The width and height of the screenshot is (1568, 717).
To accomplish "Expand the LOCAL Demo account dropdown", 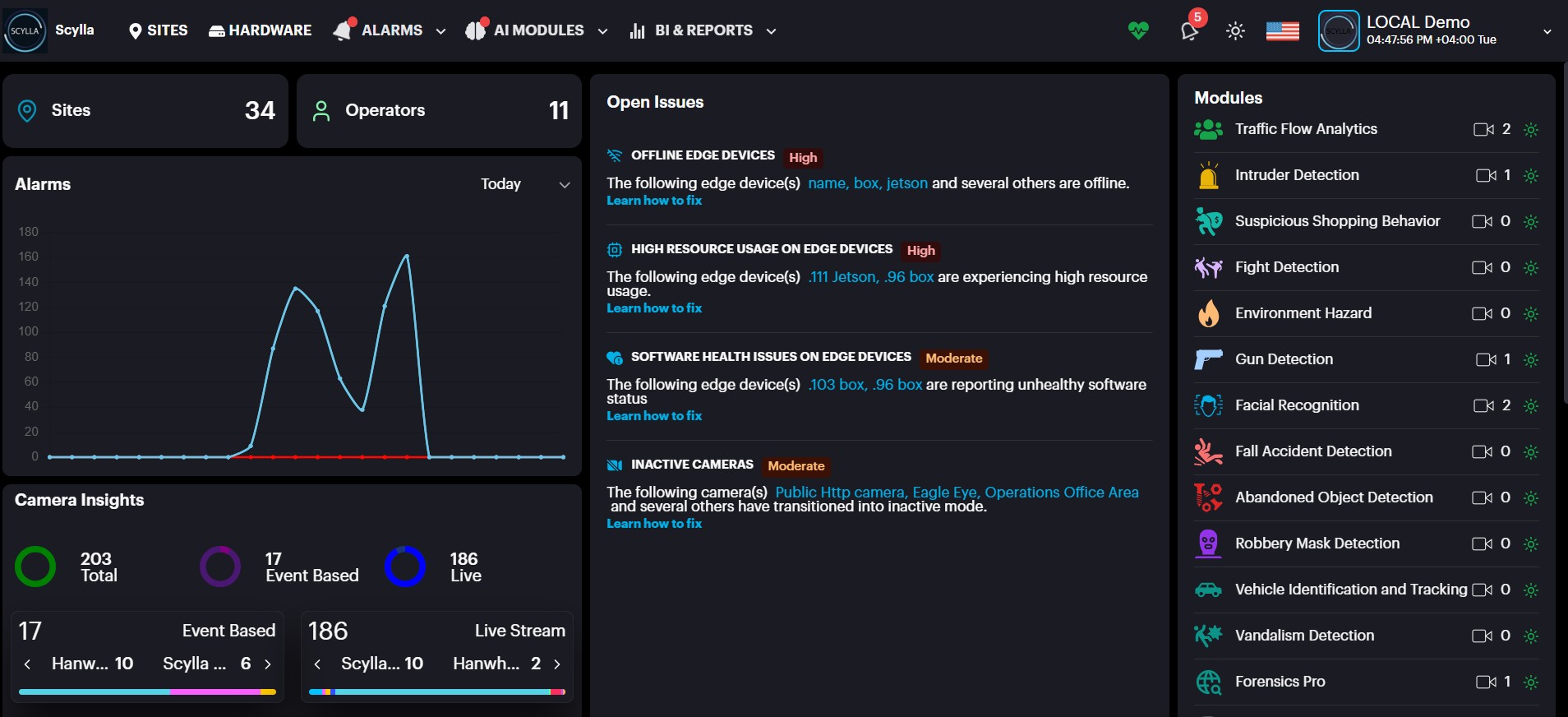I will point(1547,31).
